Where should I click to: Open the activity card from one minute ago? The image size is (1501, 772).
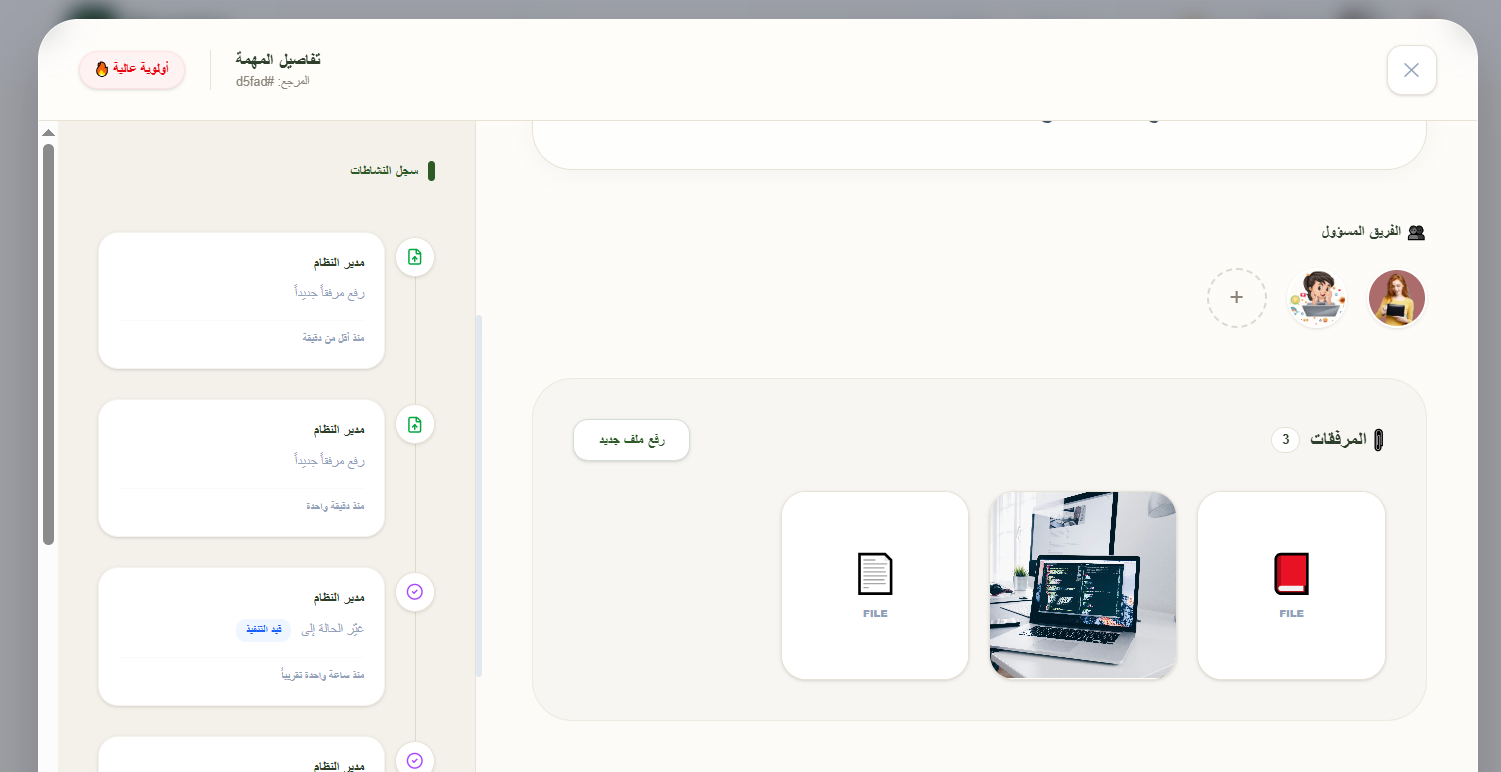pos(241,467)
